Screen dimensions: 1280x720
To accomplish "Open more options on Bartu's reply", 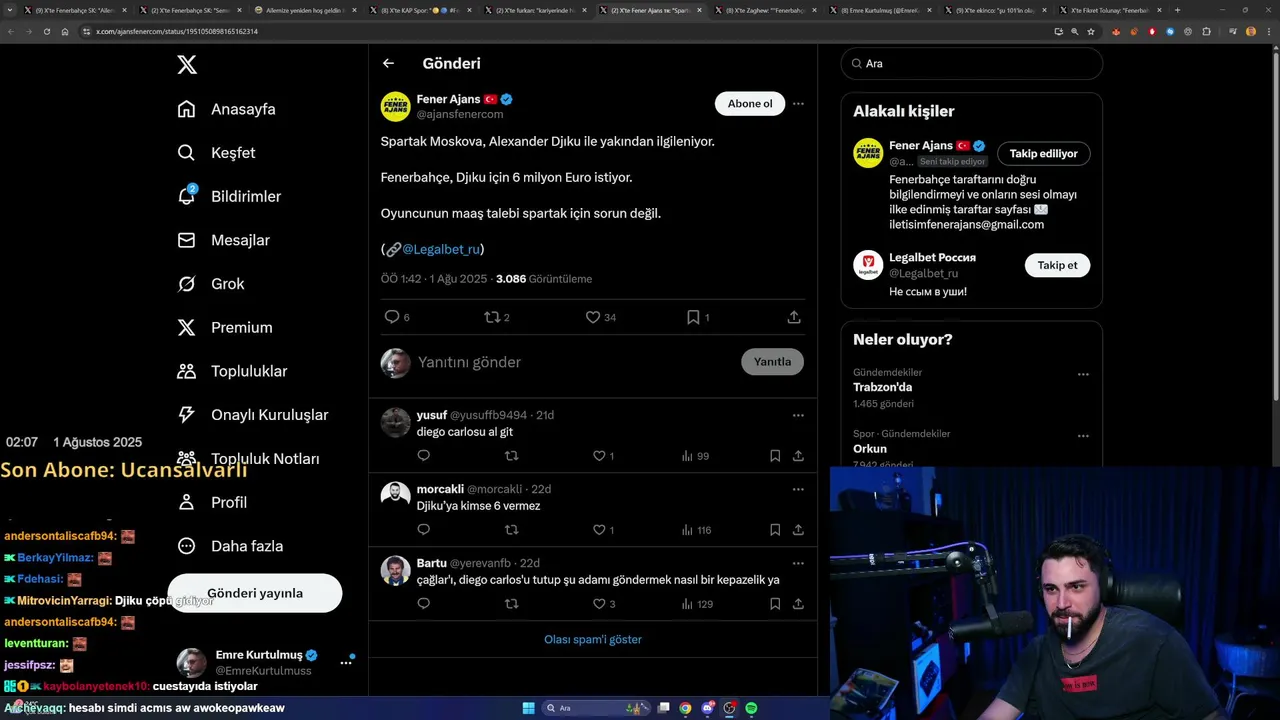I will pos(798,563).
